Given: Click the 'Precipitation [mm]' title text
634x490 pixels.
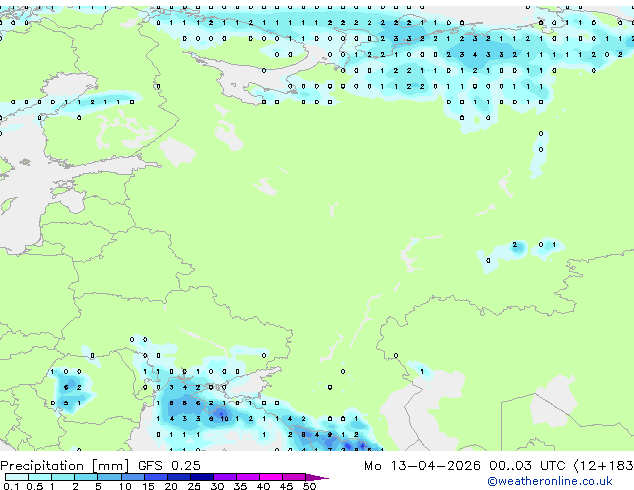Looking at the screenshot, I should click(65, 466).
